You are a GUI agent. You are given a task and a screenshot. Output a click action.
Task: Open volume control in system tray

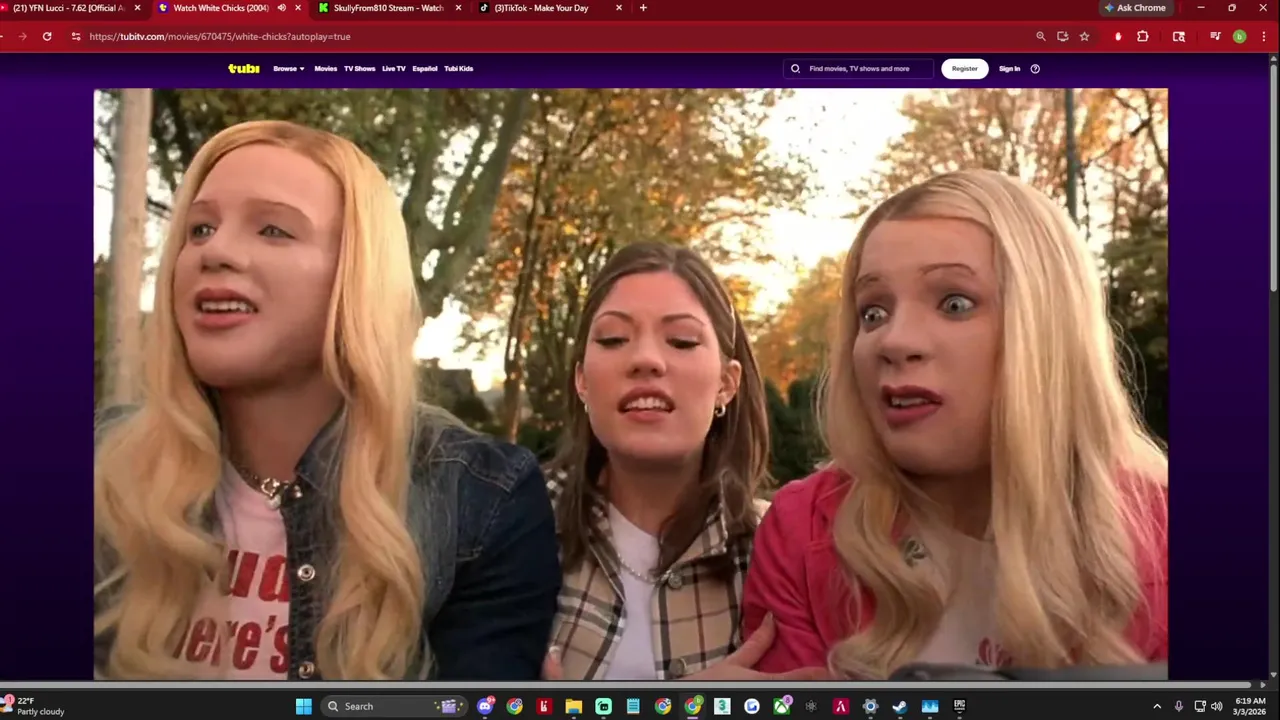[x=1217, y=706]
